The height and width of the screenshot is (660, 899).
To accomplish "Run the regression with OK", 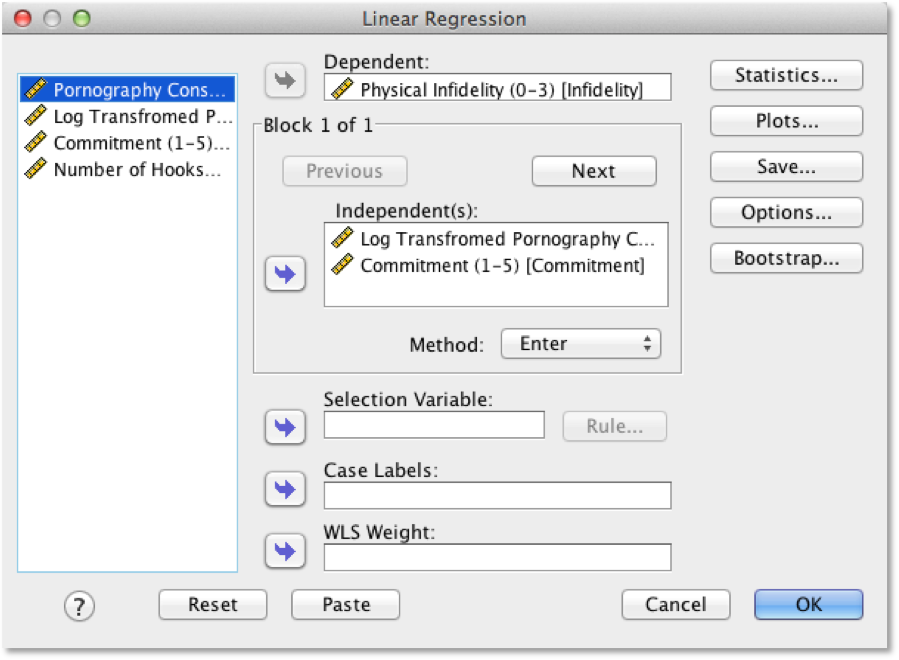I will (x=808, y=604).
